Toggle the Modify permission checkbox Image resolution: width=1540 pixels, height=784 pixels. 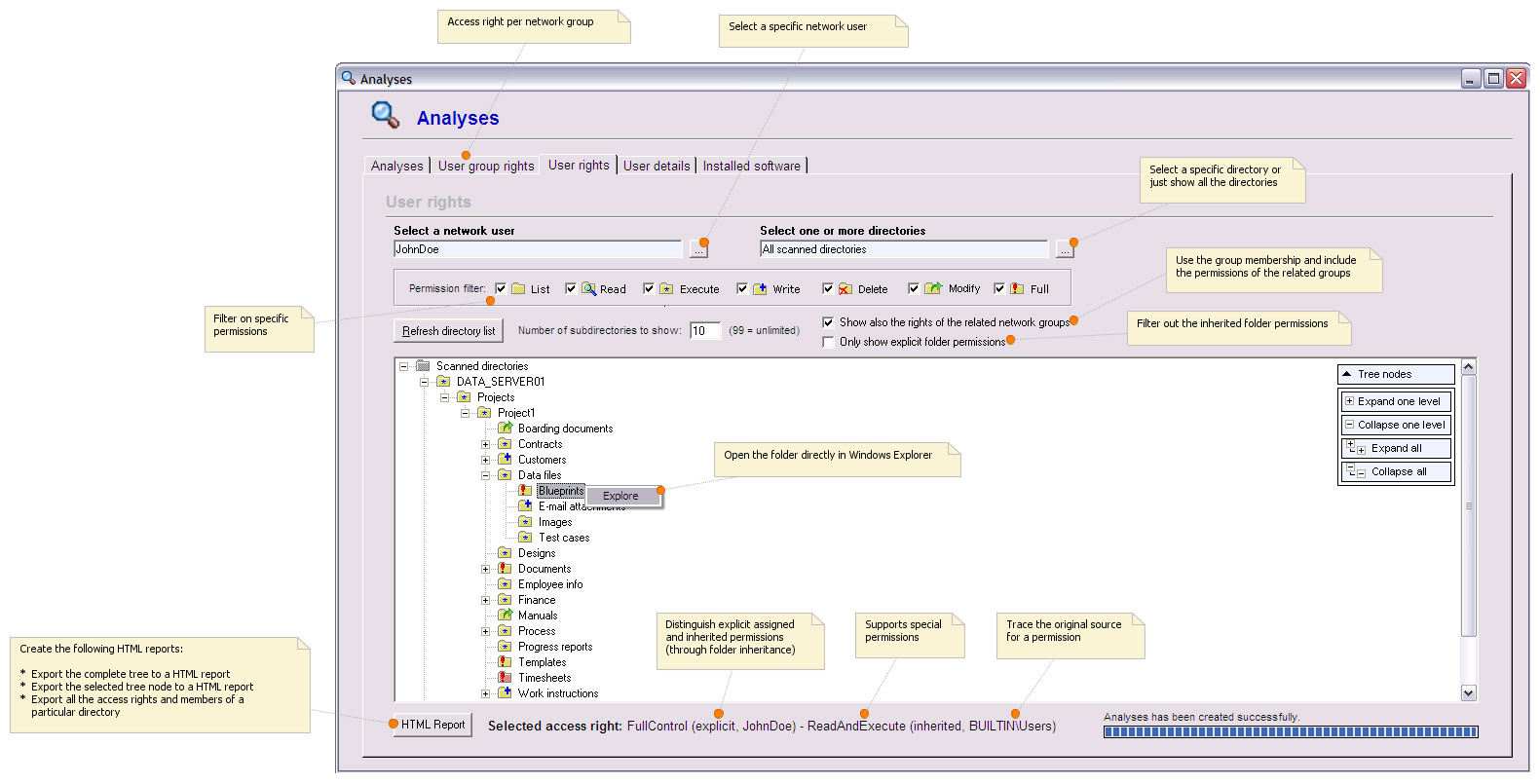pyautogui.click(x=914, y=288)
